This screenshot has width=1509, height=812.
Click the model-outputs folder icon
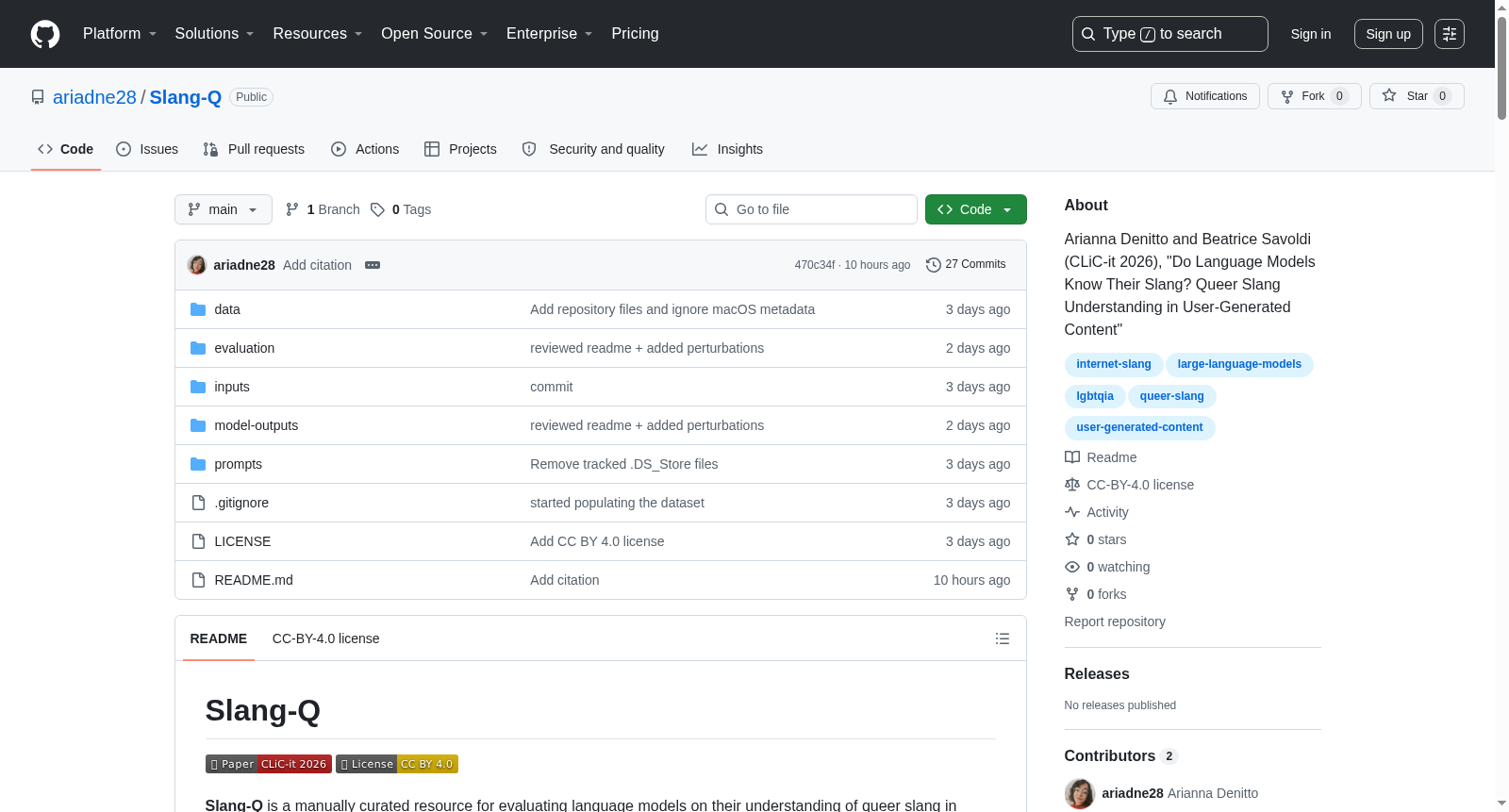point(198,425)
